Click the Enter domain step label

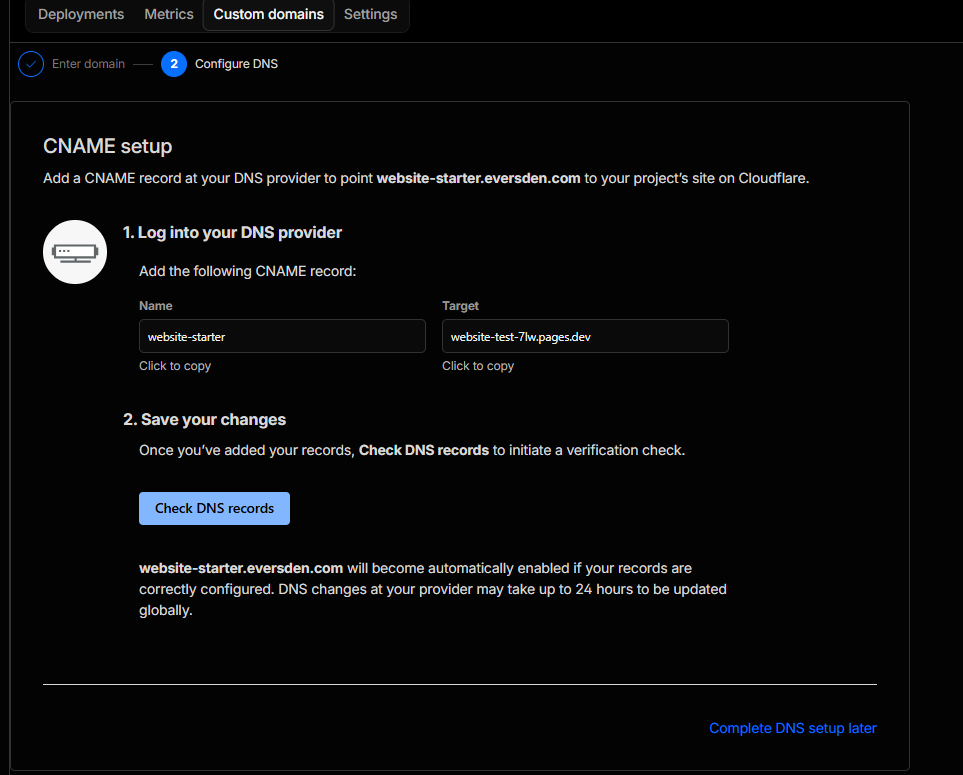(x=88, y=64)
